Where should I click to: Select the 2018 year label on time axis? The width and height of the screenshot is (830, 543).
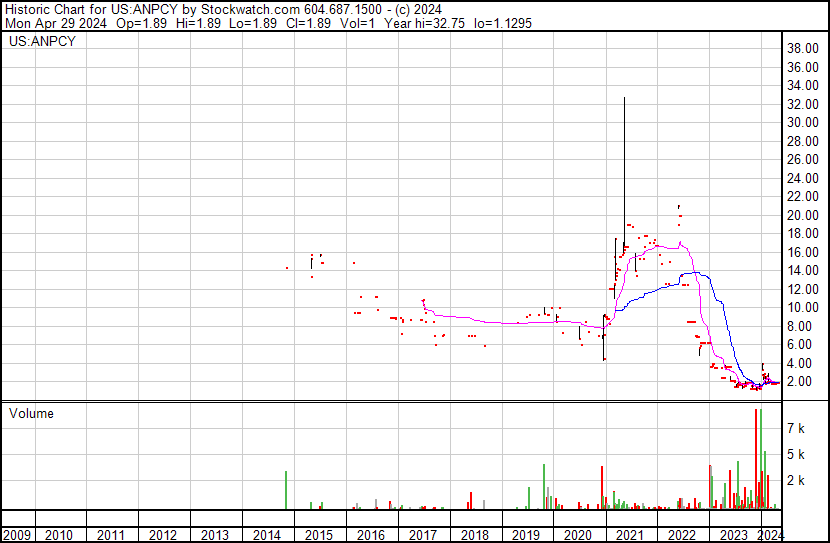[x=474, y=535]
